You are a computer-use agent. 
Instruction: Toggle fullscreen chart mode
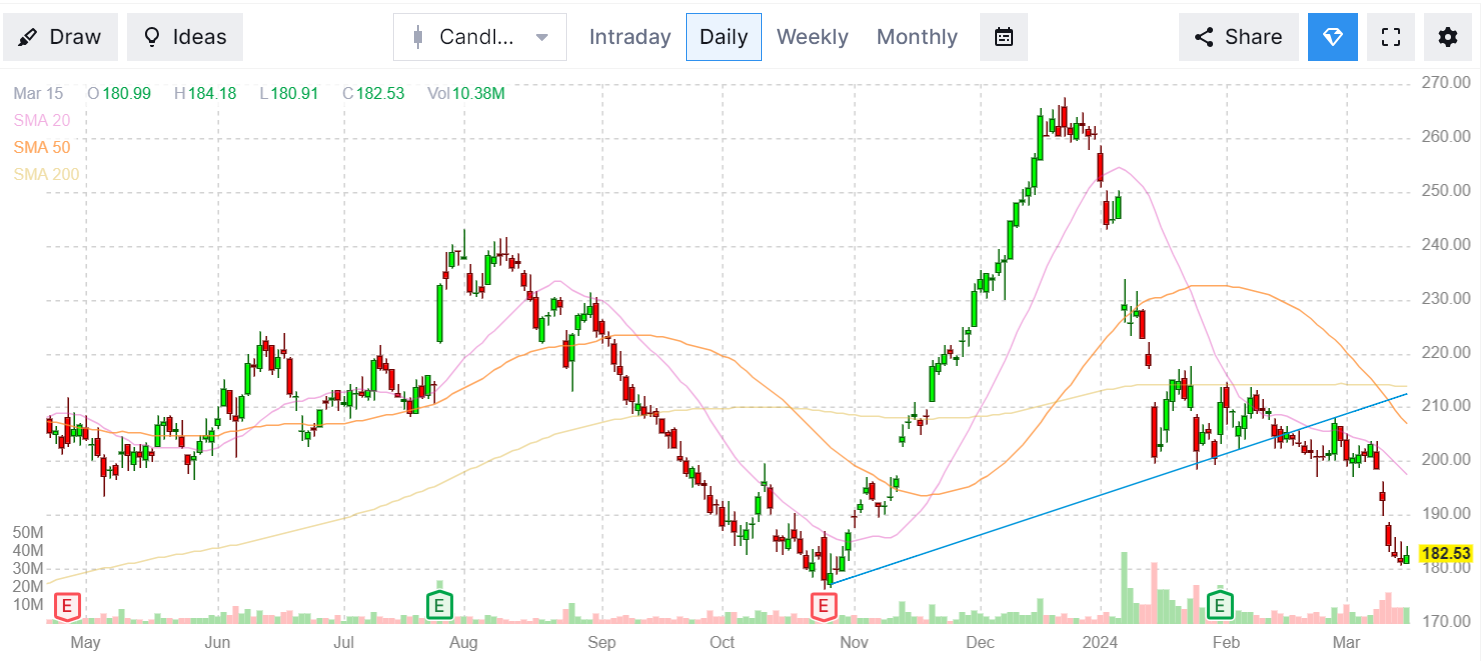[1390, 37]
